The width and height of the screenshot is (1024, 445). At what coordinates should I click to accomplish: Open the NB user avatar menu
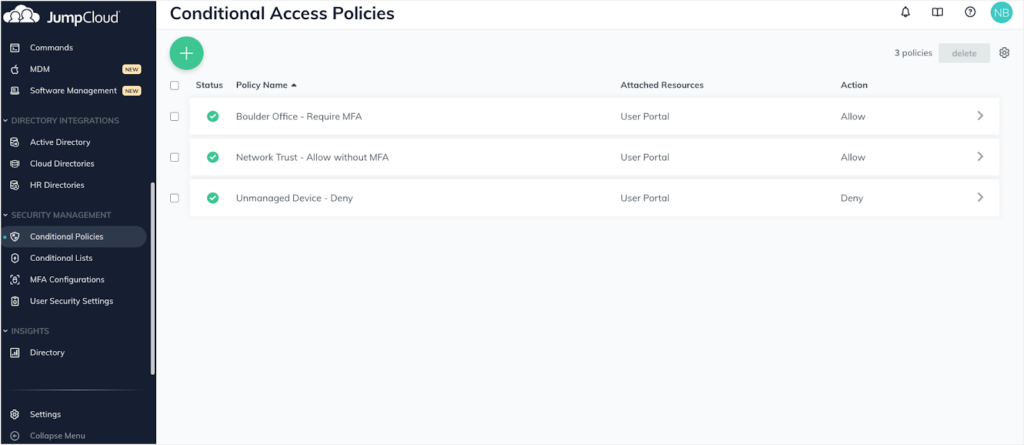pyautogui.click(x=1001, y=12)
